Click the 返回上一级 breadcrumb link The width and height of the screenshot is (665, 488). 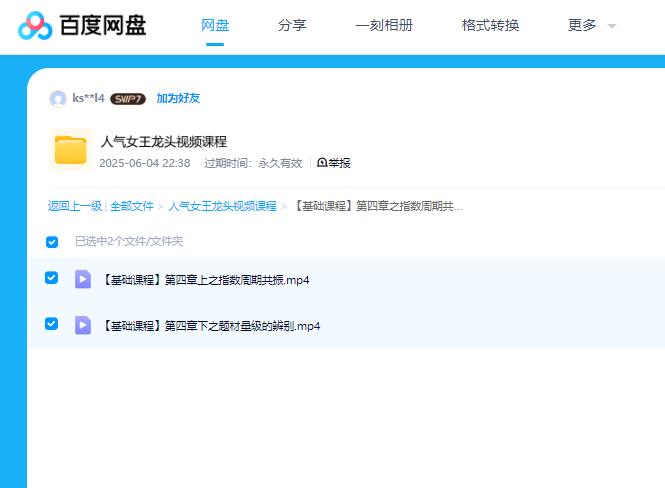(74, 206)
